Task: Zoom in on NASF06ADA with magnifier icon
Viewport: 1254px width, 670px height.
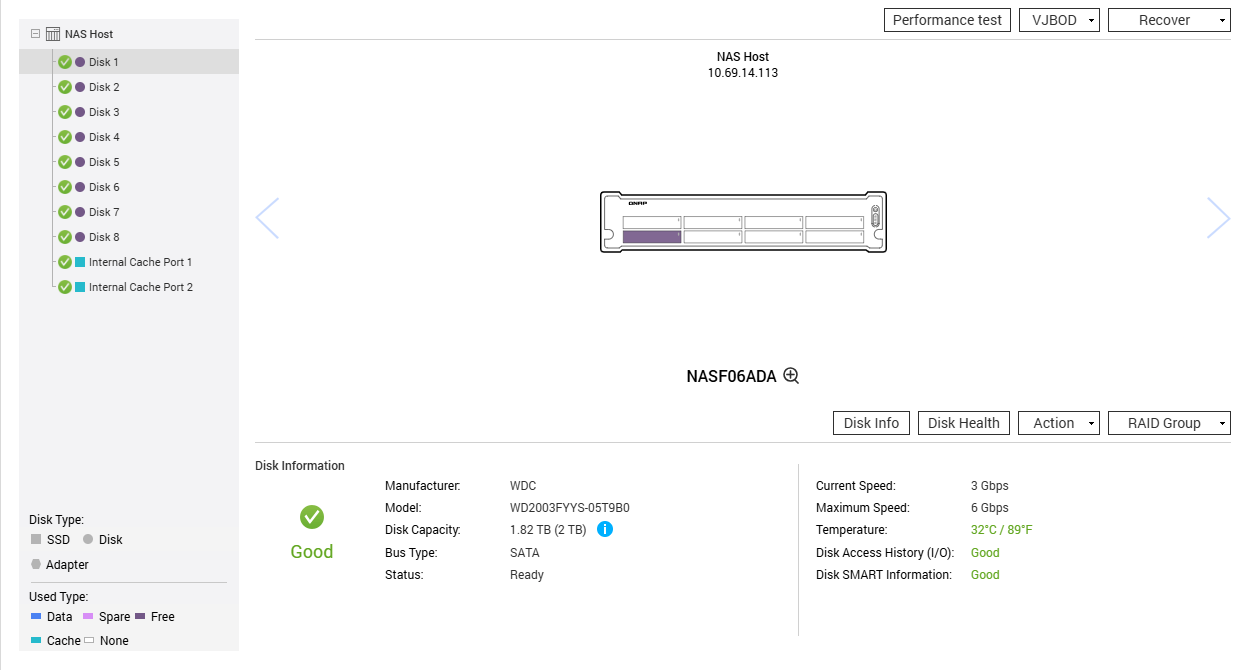Action: pyautogui.click(x=791, y=376)
